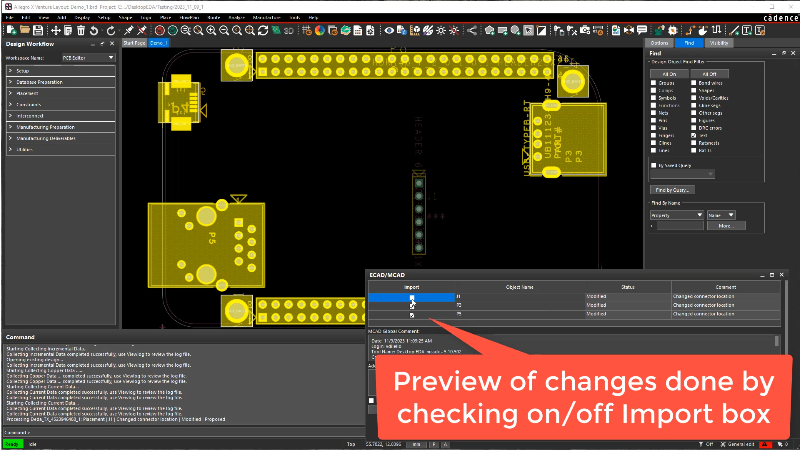Open the Workspace Name dropdown
Viewport: 800px width, 450px height.
pyautogui.click(x=87, y=58)
